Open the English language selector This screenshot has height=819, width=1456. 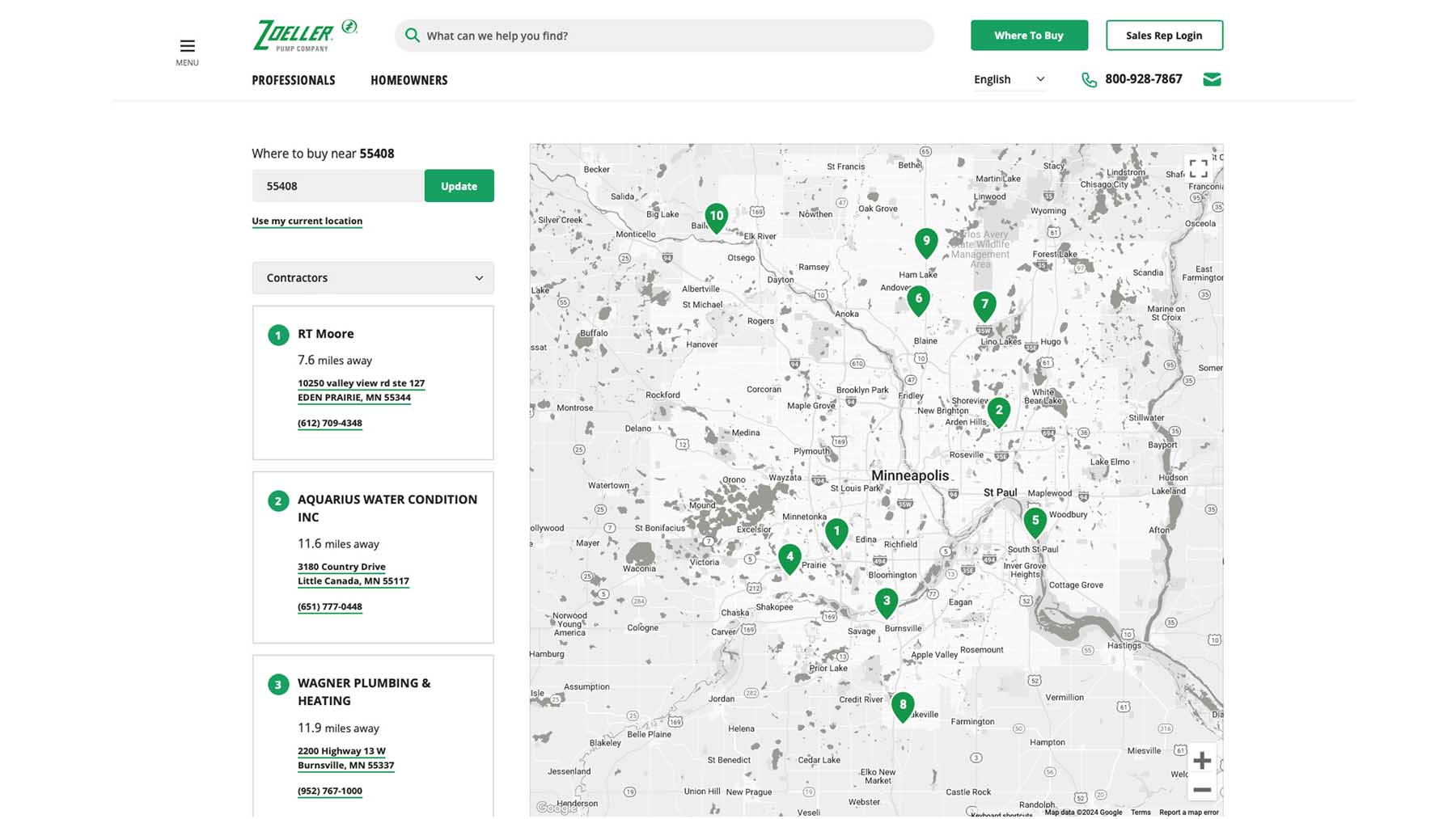[x=1009, y=79]
